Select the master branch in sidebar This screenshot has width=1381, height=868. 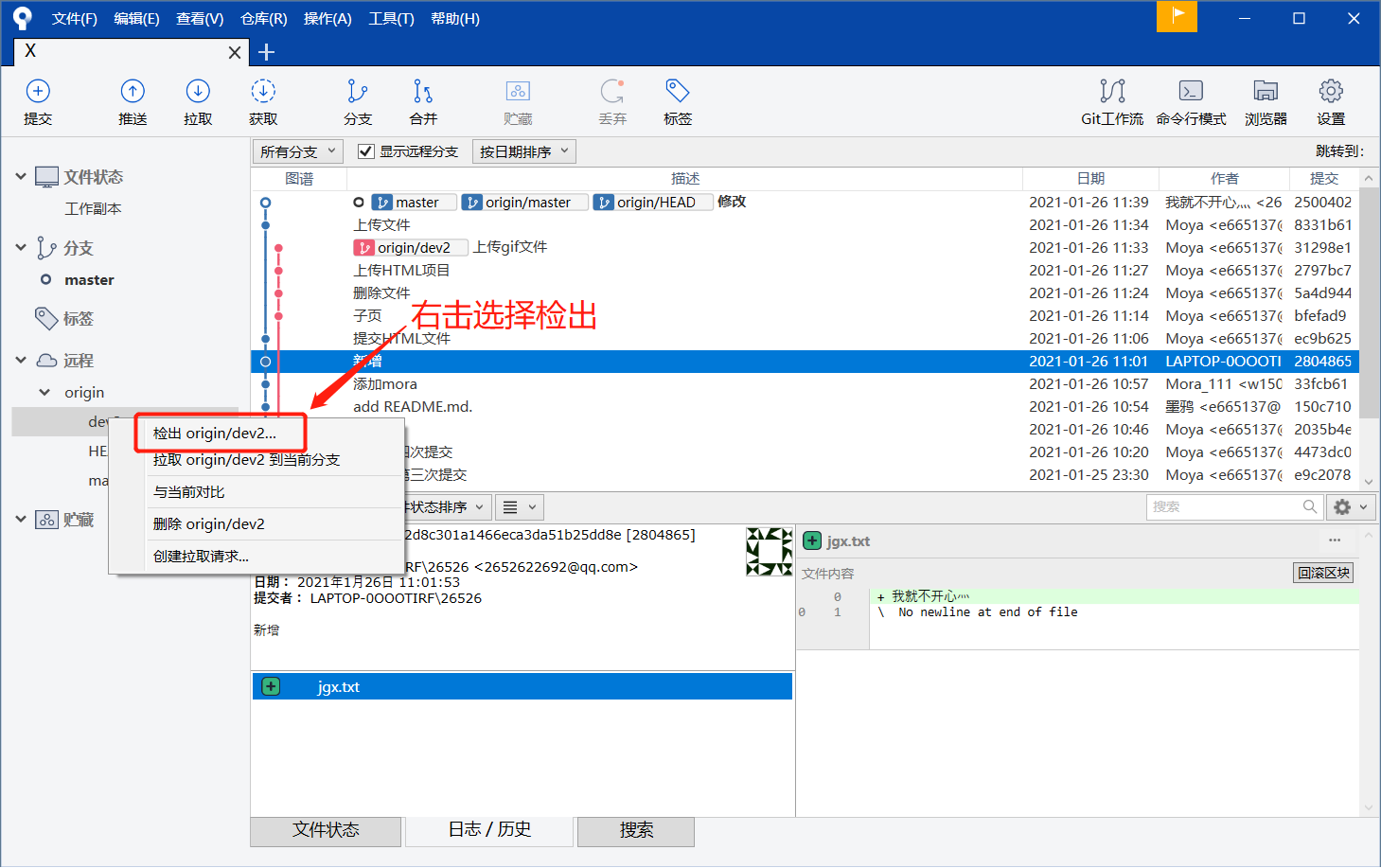point(89,280)
